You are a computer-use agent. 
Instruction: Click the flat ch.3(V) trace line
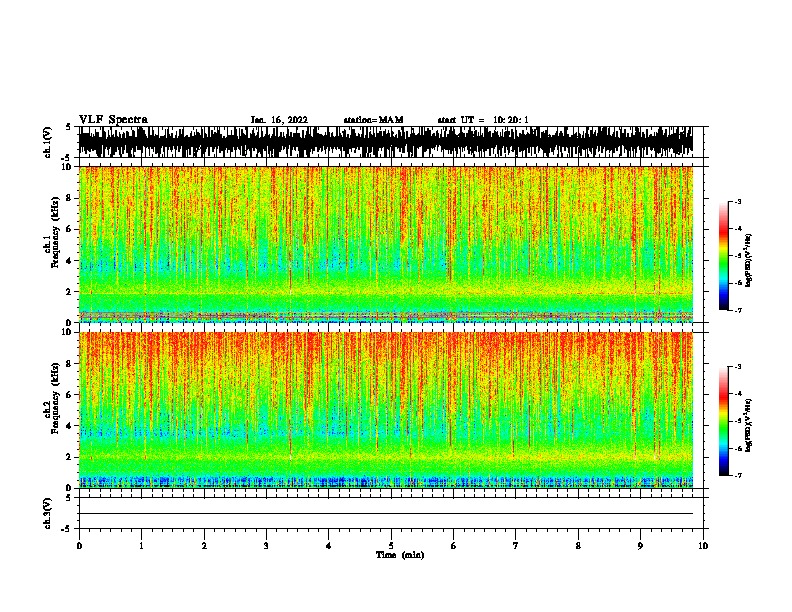pyautogui.click(x=386, y=514)
